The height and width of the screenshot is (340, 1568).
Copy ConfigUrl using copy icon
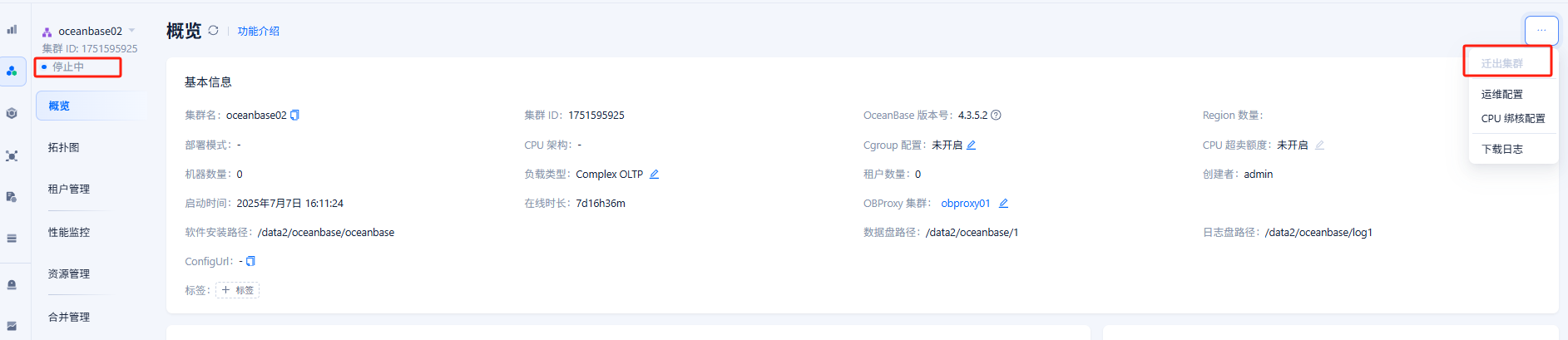tap(250, 261)
